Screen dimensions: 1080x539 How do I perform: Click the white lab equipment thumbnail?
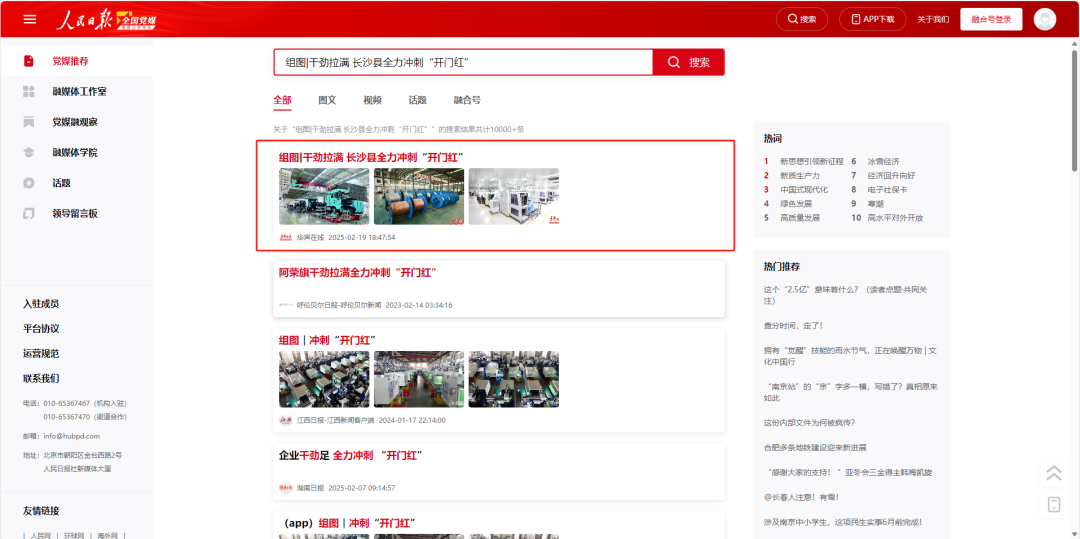(x=514, y=196)
